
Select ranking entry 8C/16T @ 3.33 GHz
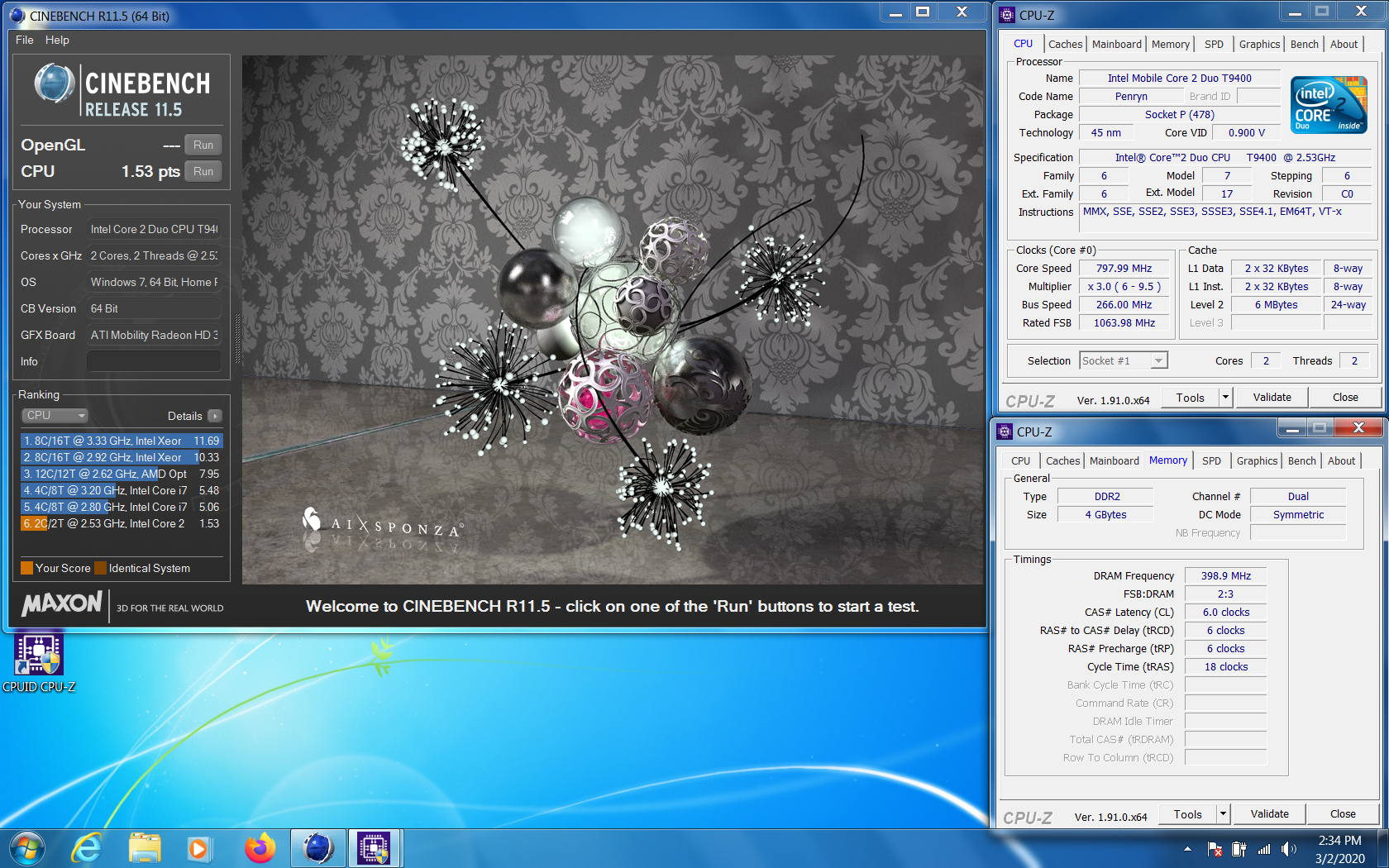tap(122, 441)
